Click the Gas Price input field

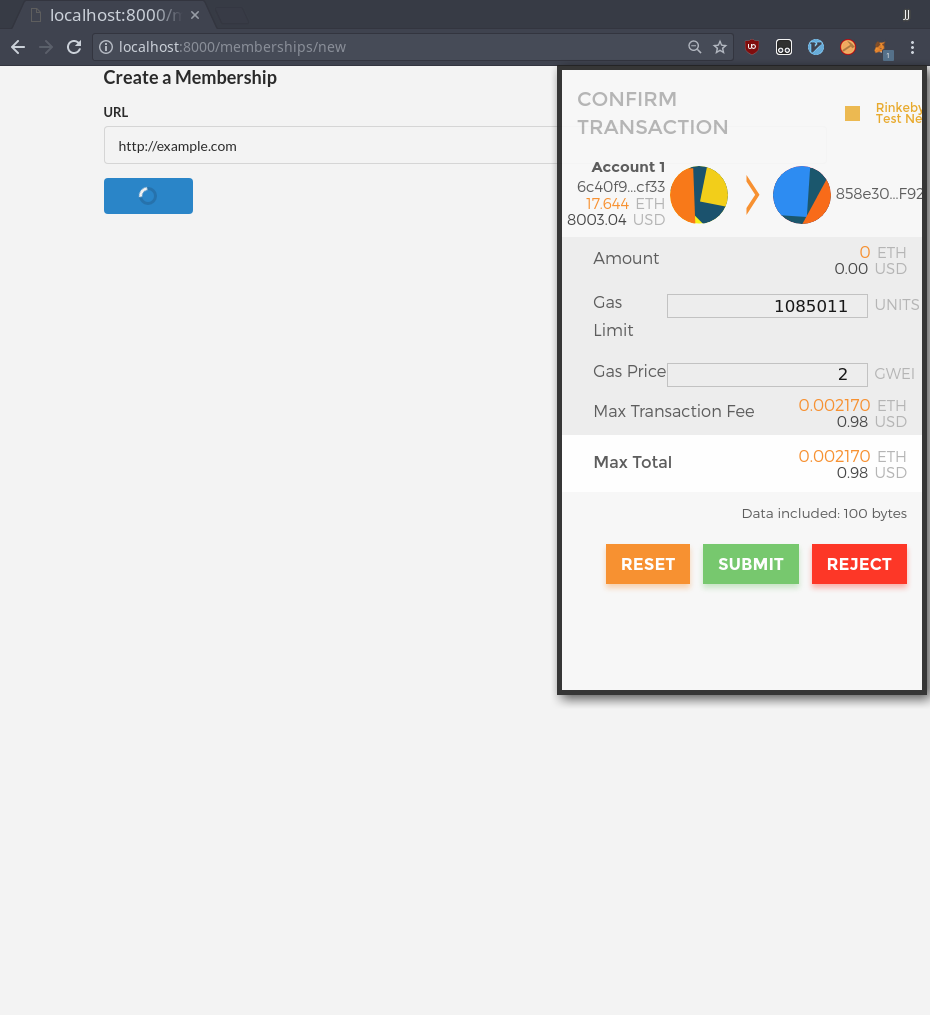click(767, 374)
